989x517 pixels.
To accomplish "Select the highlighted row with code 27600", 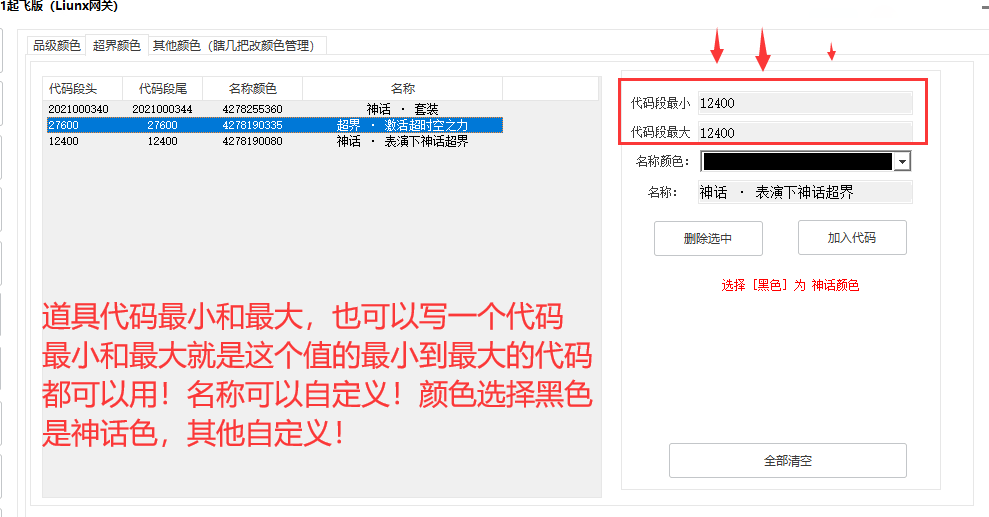I will (x=274, y=125).
